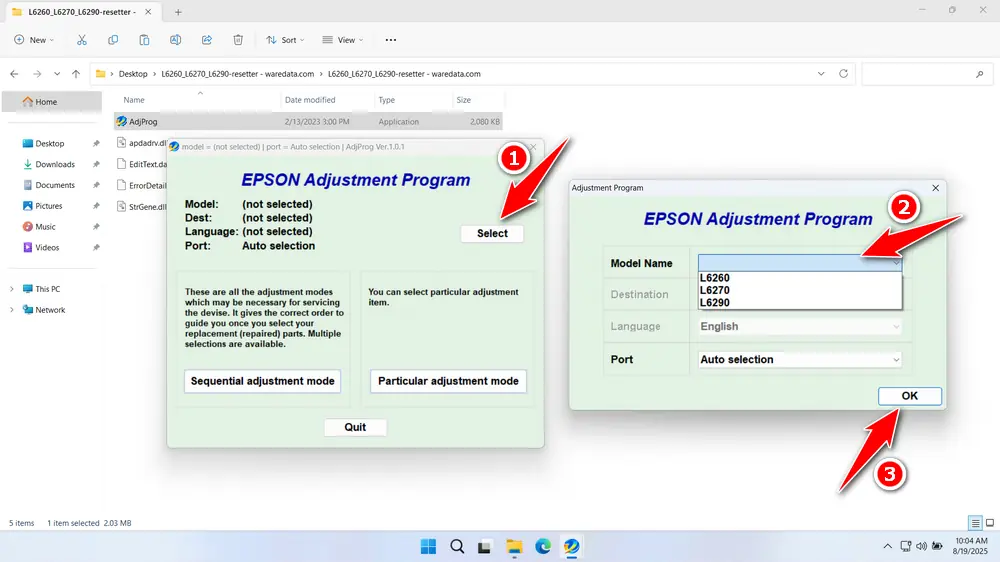
Task: Click the Paste clipboard icon
Action: tap(144, 40)
